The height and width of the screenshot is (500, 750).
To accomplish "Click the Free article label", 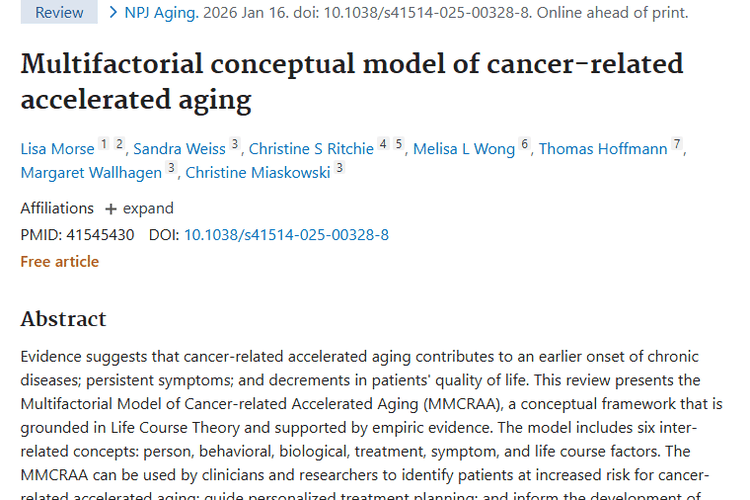I will click(60, 261).
